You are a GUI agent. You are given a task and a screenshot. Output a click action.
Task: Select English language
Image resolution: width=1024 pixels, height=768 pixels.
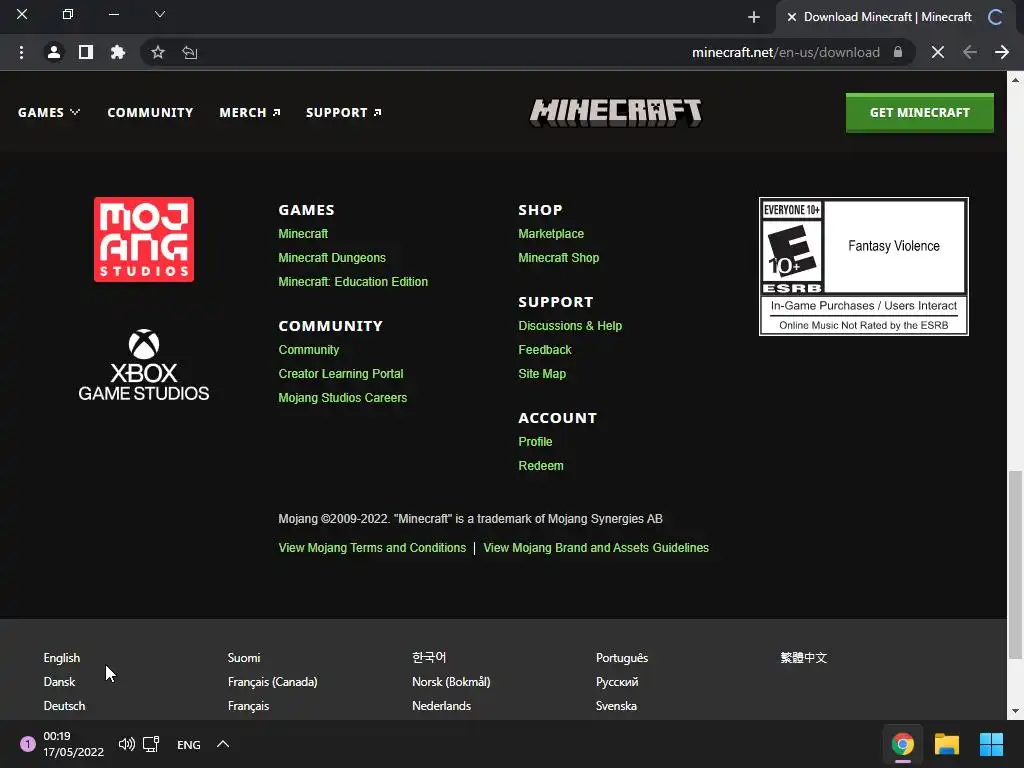pyautogui.click(x=61, y=658)
